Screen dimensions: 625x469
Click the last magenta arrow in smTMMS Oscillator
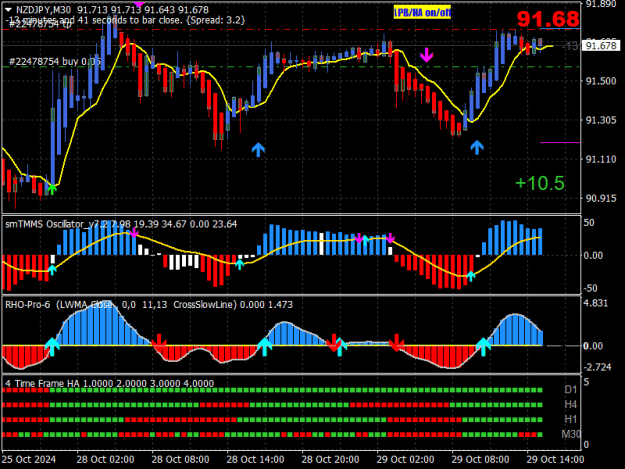tap(390, 238)
